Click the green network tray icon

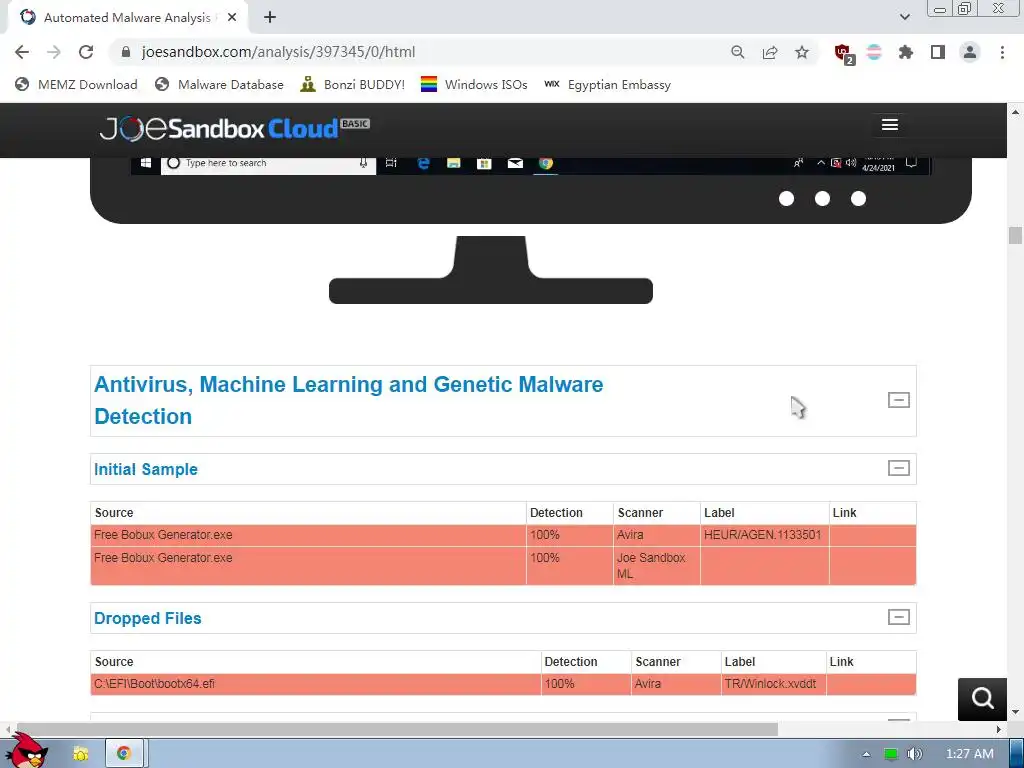pyautogui.click(x=891, y=754)
